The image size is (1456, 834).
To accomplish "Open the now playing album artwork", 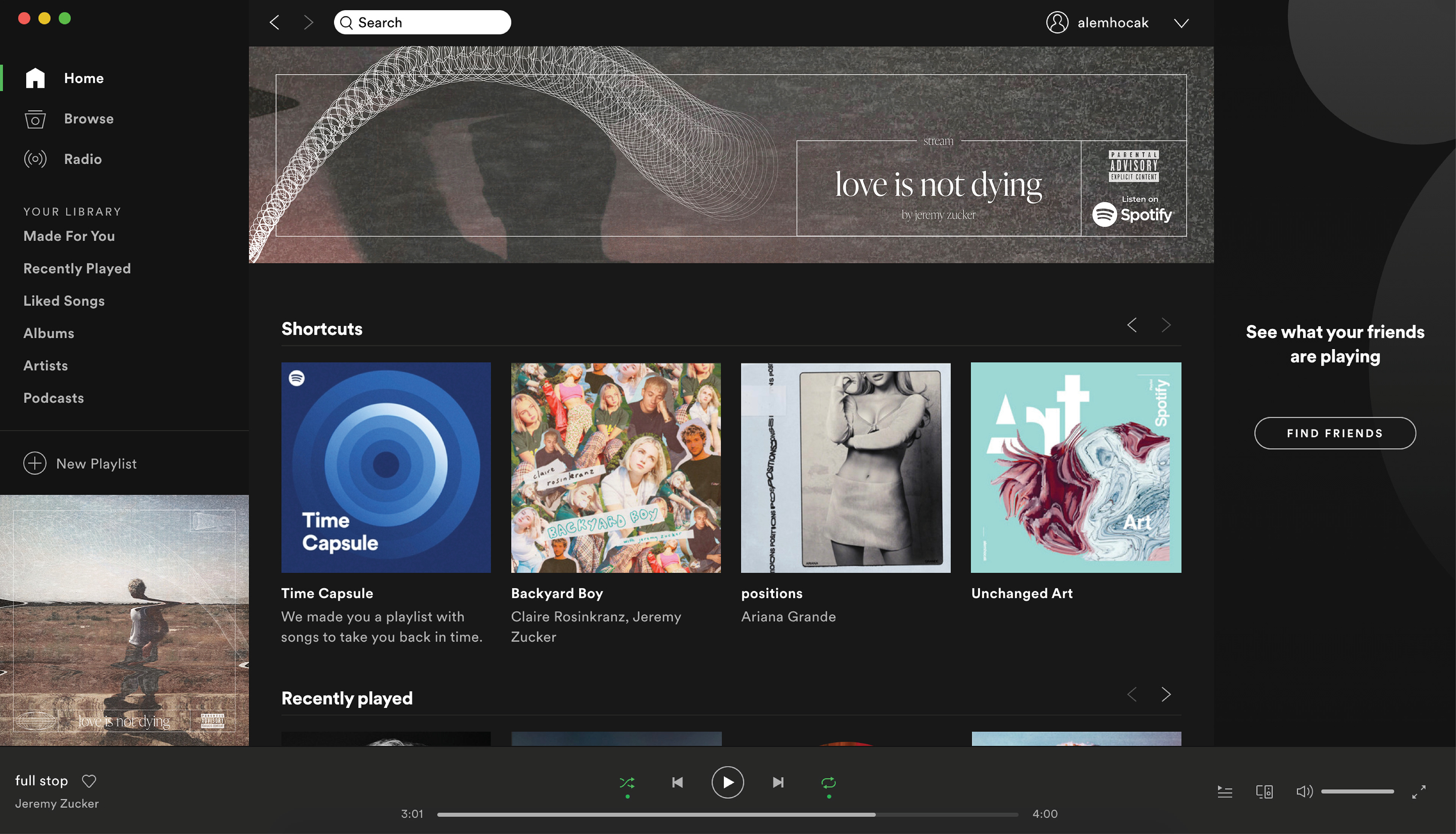I will [x=124, y=620].
